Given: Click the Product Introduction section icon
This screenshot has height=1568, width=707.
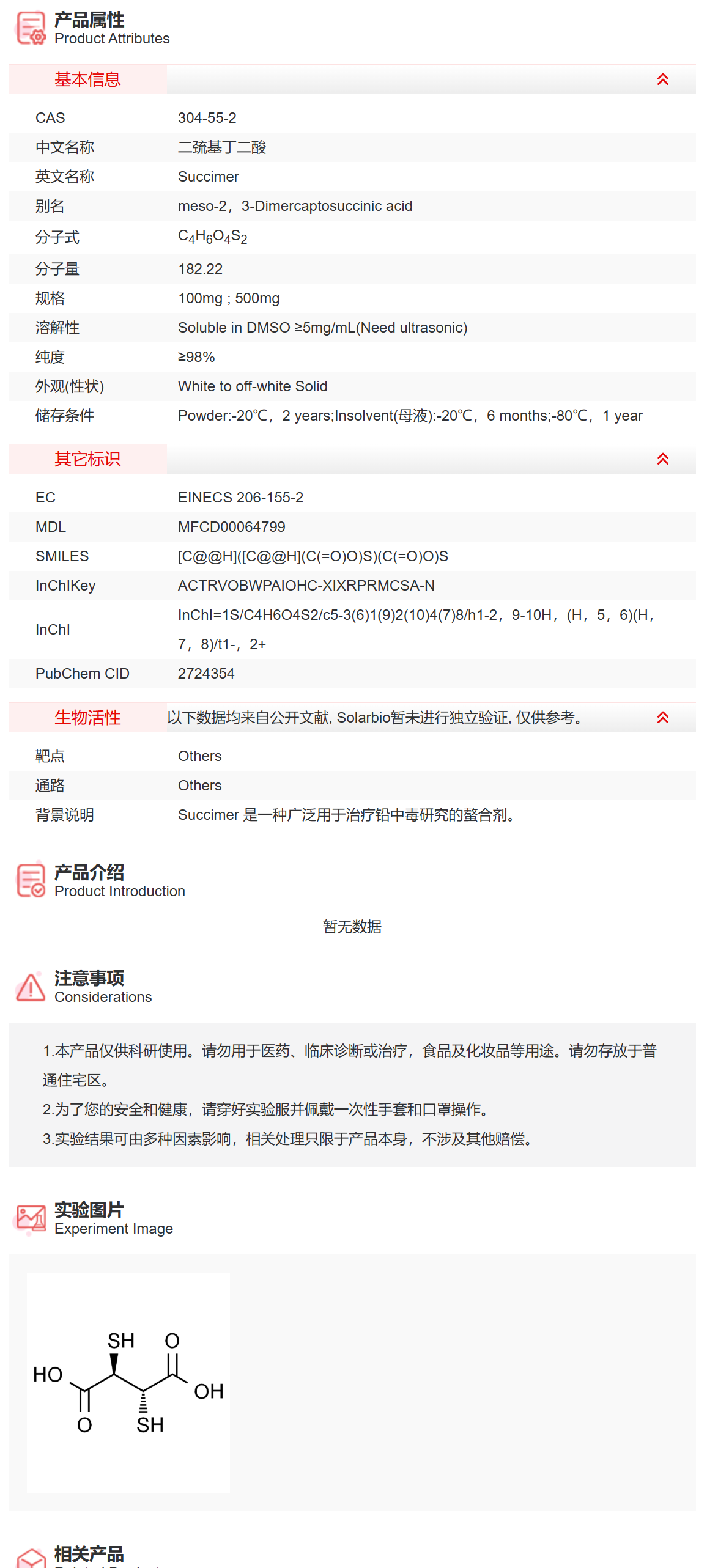Looking at the screenshot, I should tap(31, 880).
